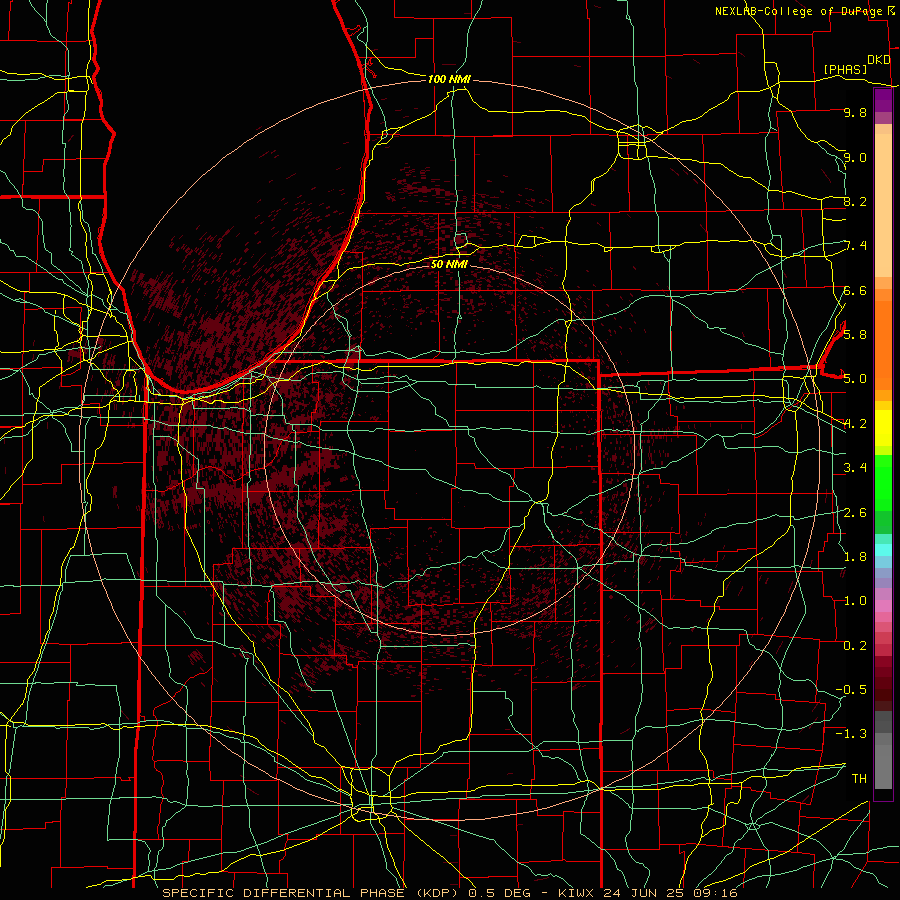Viewport: 900px width, 900px height.
Task: Click the 3.4 legend value
Action: [855, 468]
